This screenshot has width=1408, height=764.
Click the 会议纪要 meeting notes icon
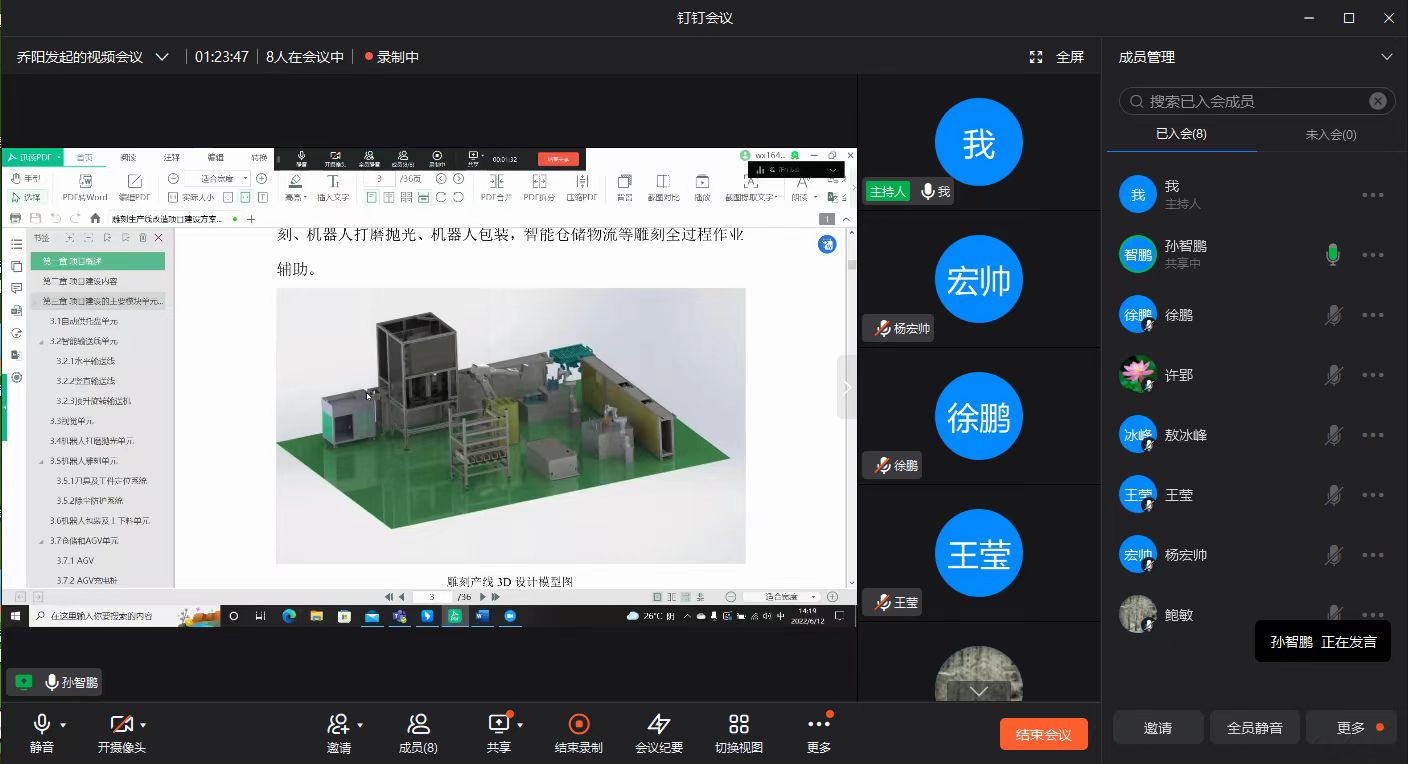[x=658, y=725]
